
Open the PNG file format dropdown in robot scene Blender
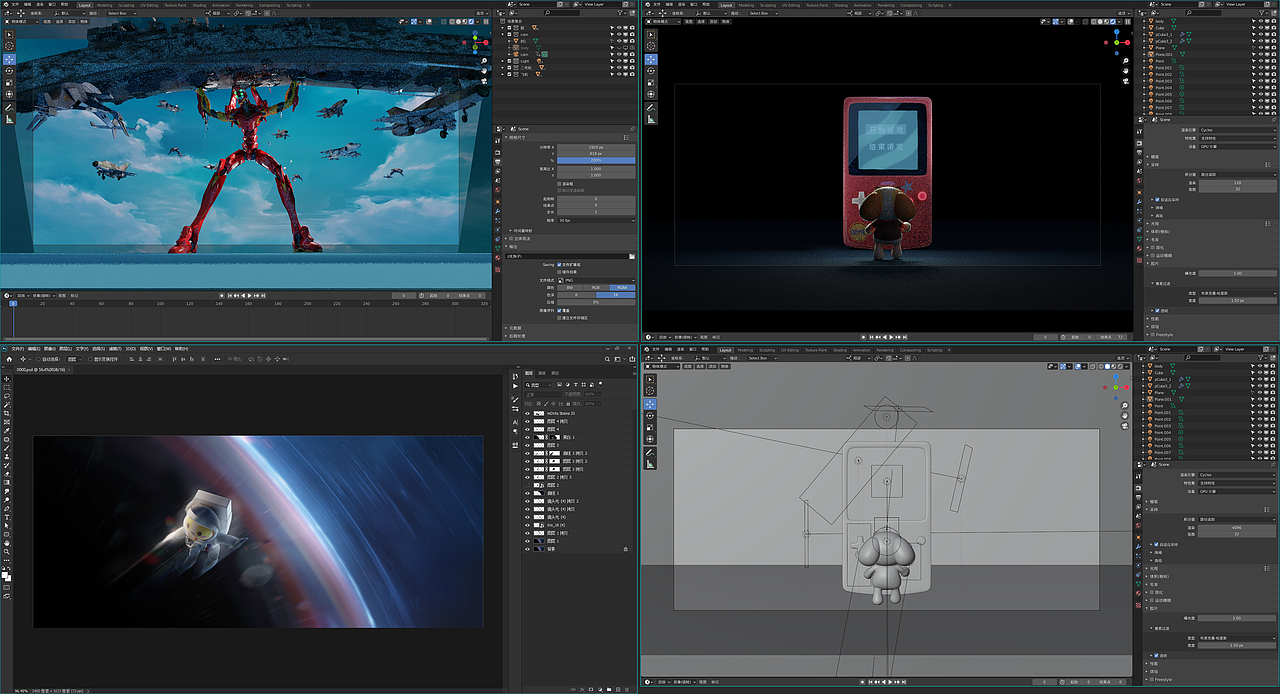596,280
